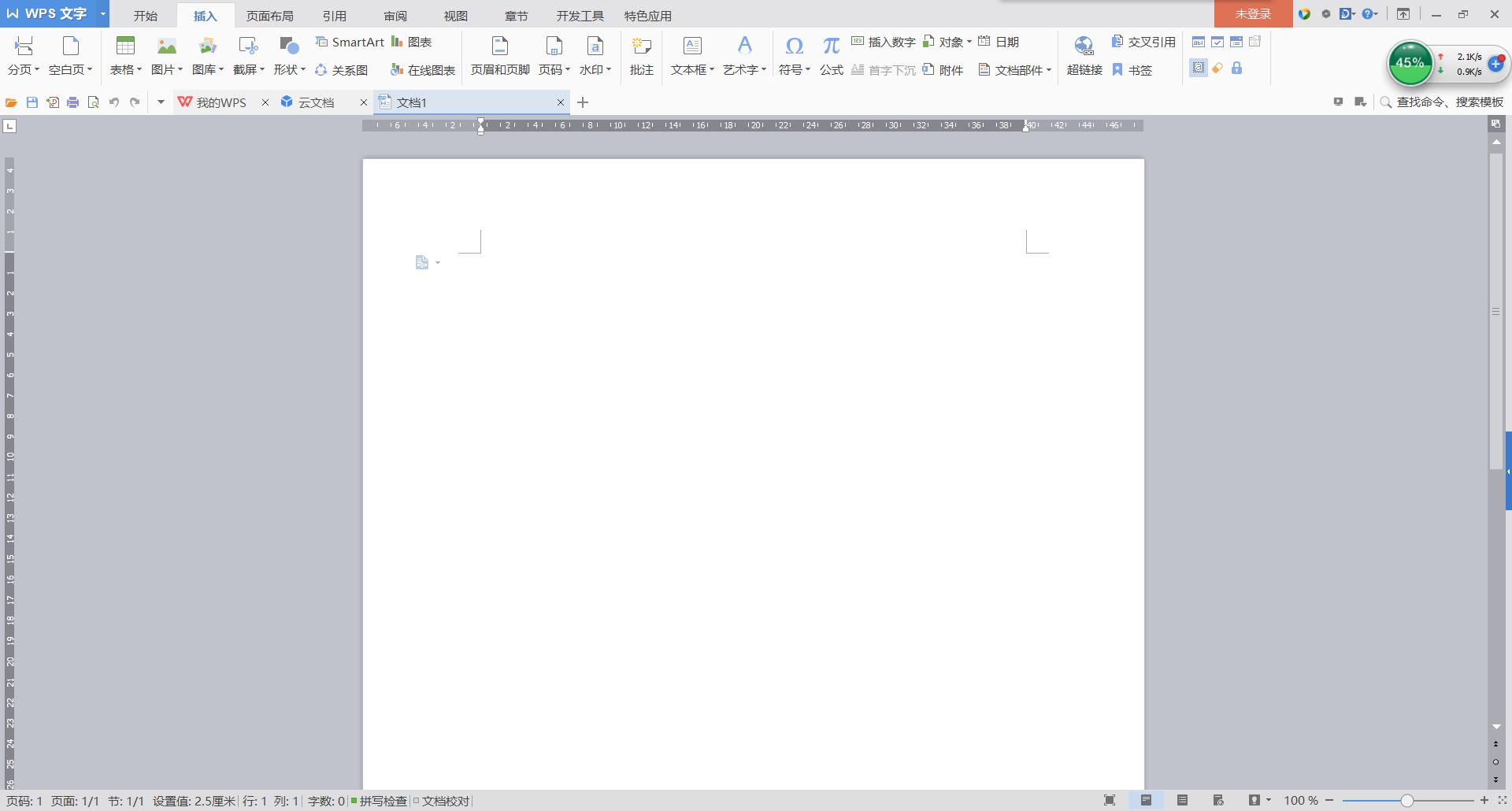Toggle eye protection mode in status bar
Viewport: 1512px width, 811px height.
coord(1254,801)
